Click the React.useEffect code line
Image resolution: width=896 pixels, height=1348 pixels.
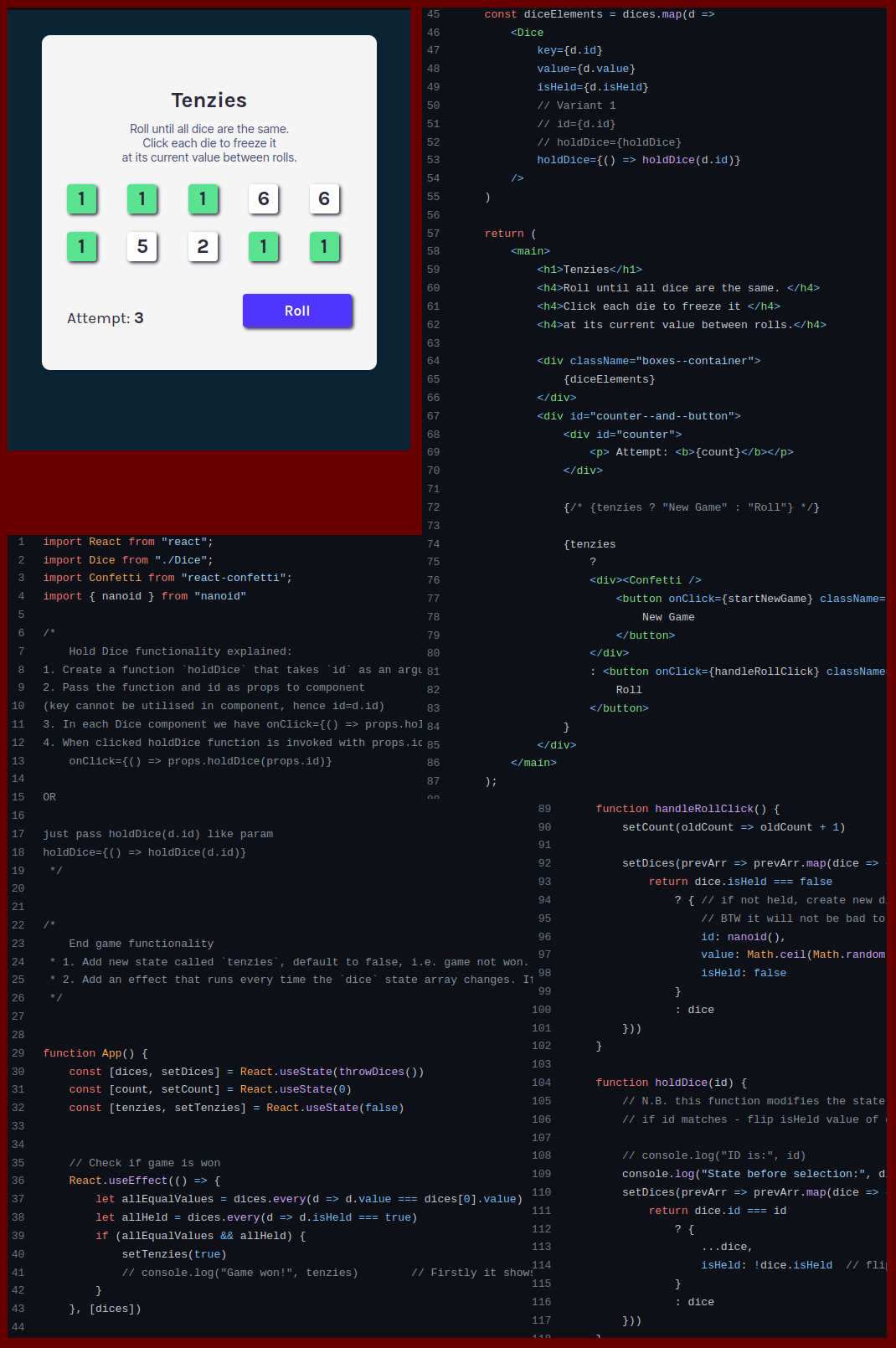coord(144,1181)
